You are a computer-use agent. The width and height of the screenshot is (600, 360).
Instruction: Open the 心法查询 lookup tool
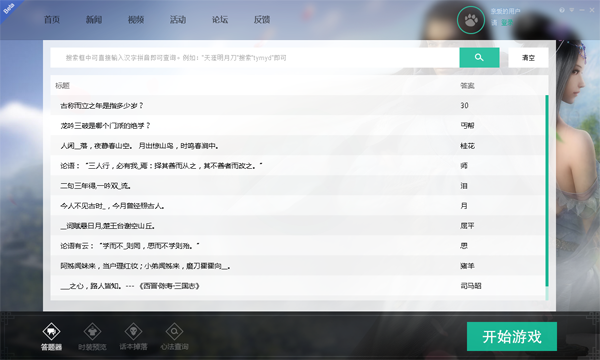[174, 337]
